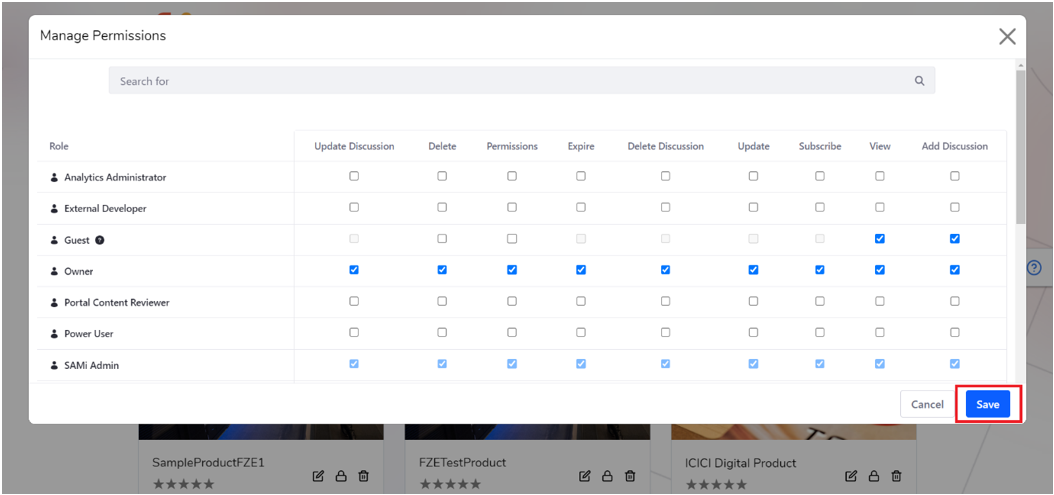Uncheck Owner's Subscribe checkbox

[820, 270]
